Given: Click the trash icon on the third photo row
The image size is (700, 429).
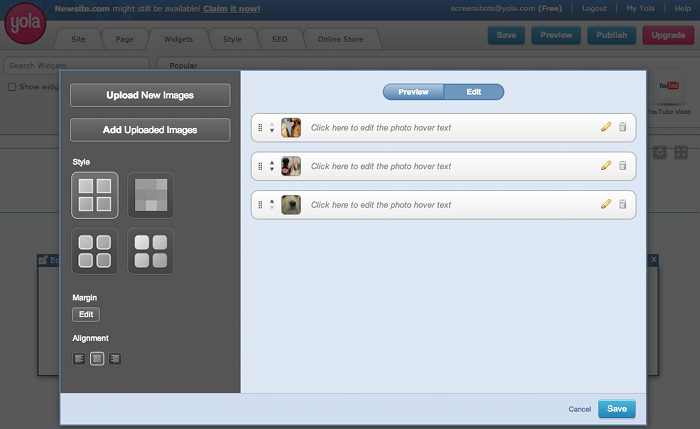Looking at the screenshot, I should click(x=622, y=204).
